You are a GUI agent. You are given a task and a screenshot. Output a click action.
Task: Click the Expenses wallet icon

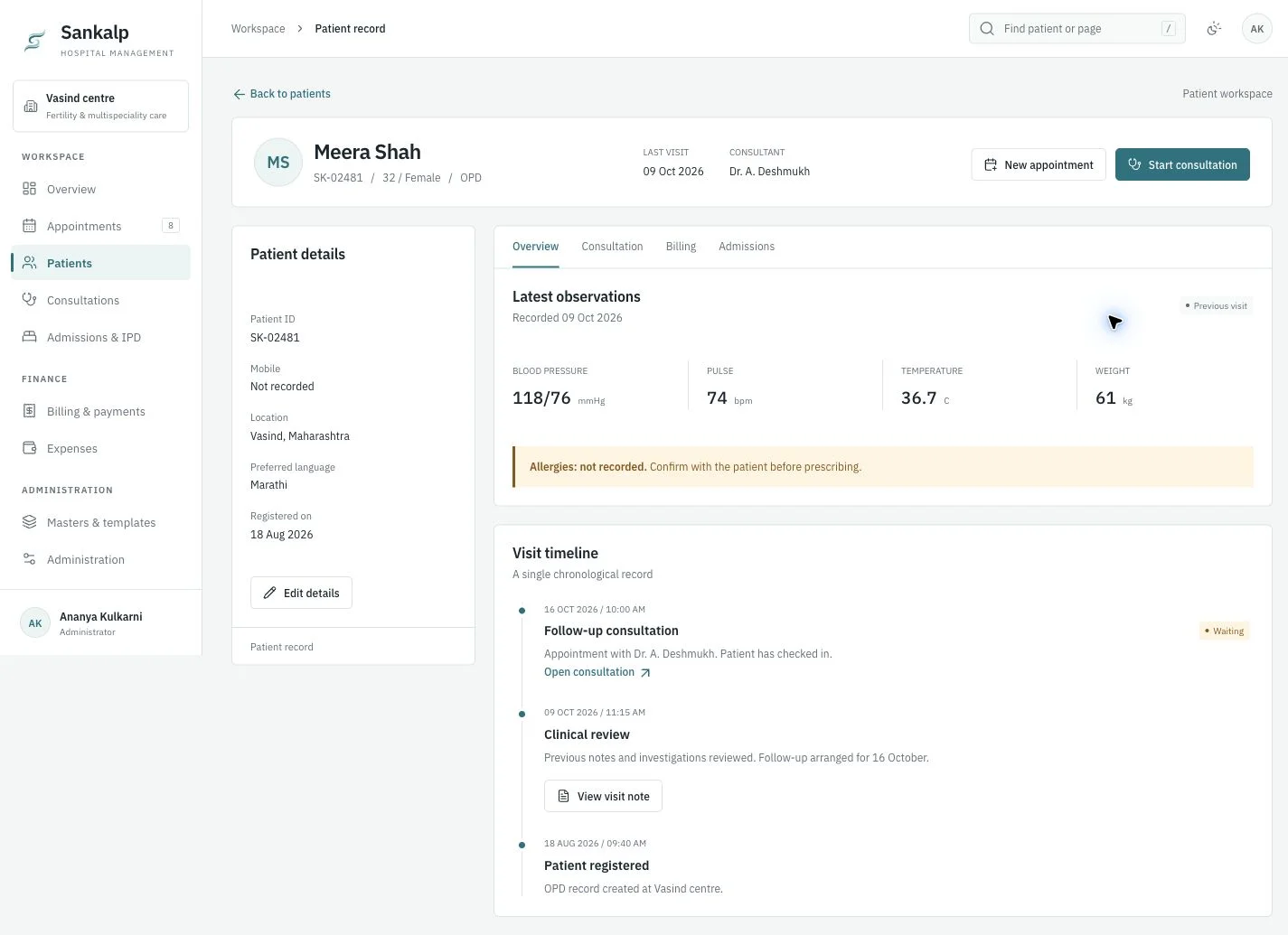coord(30,448)
